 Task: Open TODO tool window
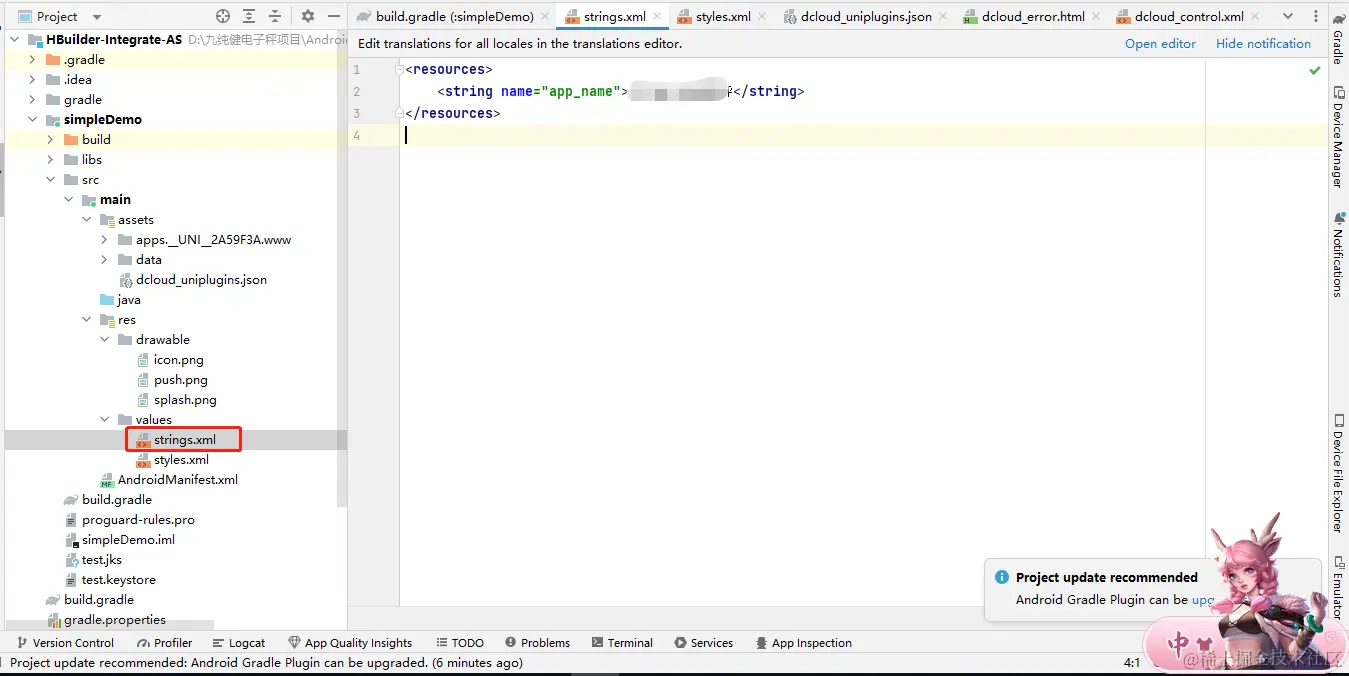click(x=458, y=643)
